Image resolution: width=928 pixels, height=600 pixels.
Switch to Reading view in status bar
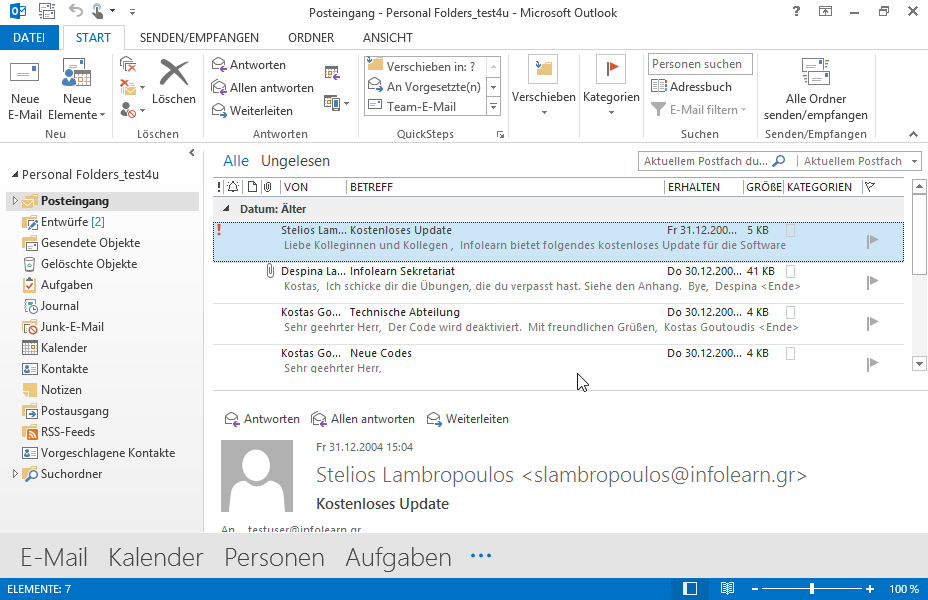(727, 589)
